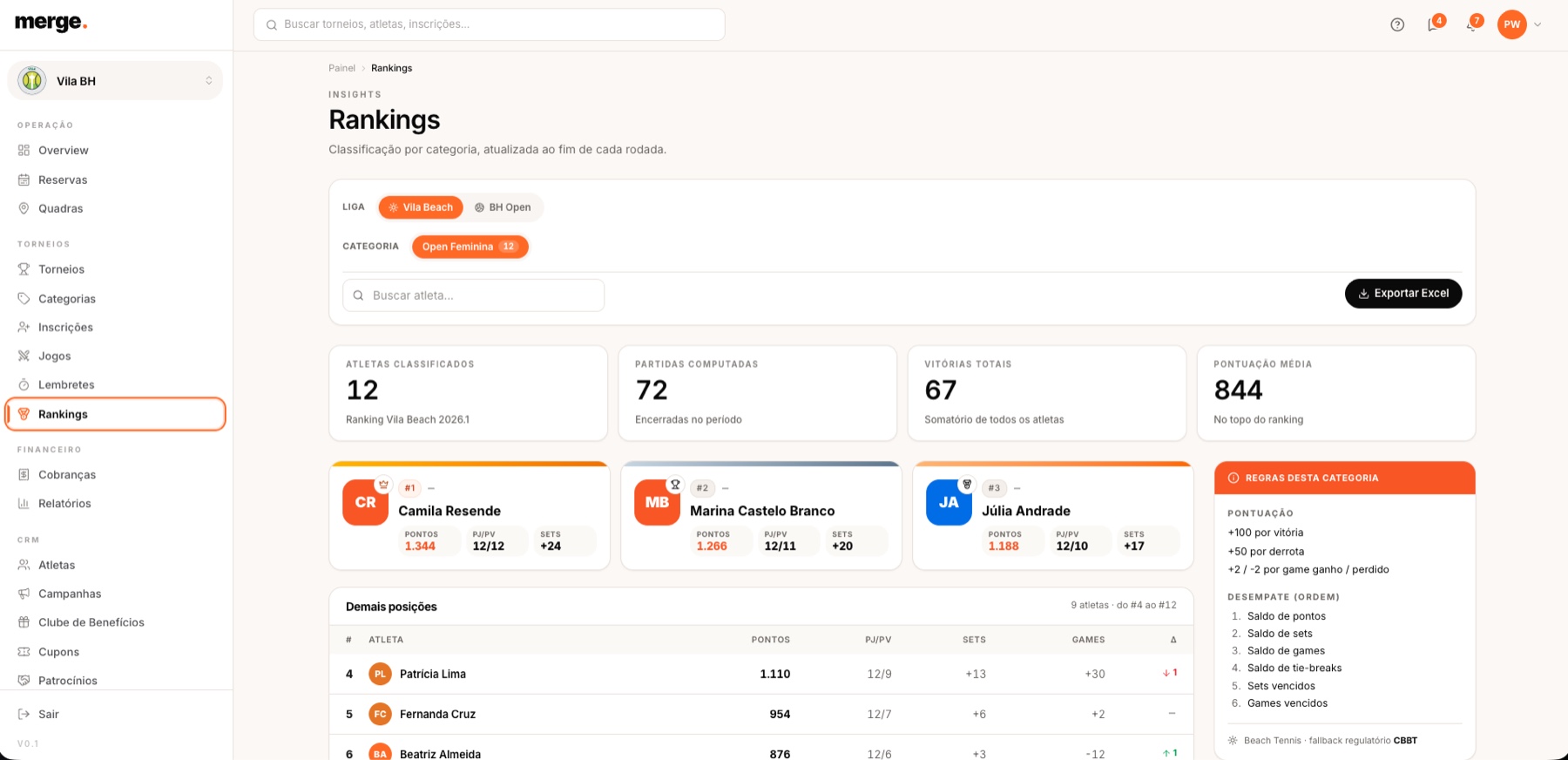Expand the user menu chevron

1538,24
